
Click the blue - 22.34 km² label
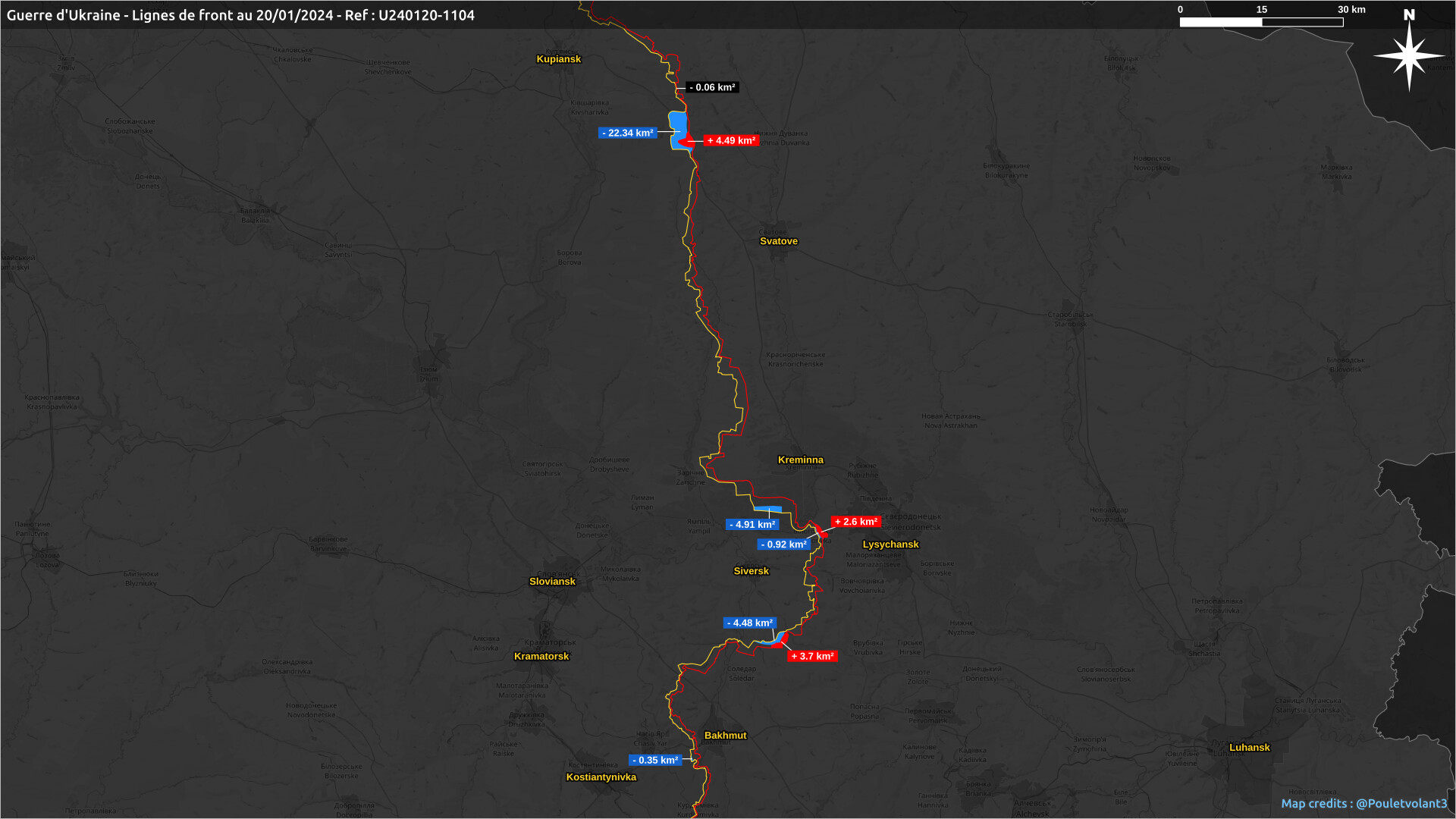point(627,133)
